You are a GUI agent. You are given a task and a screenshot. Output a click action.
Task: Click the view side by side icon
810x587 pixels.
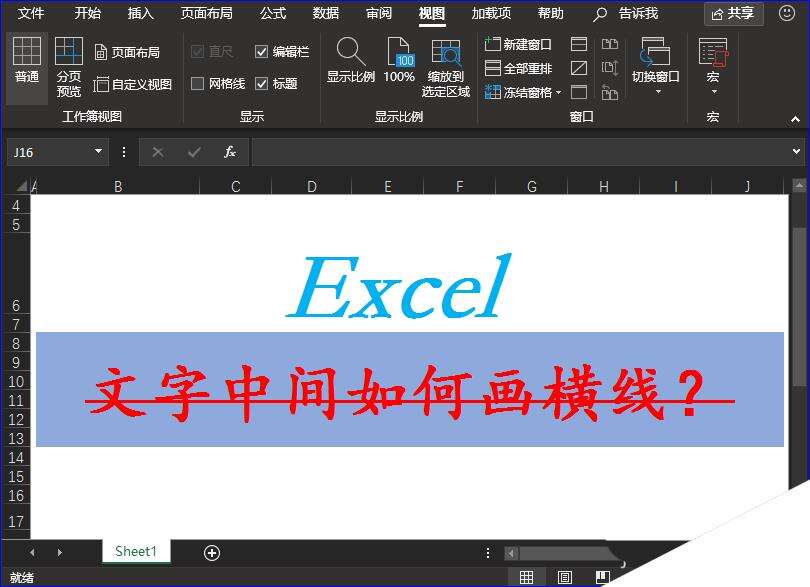click(x=610, y=44)
